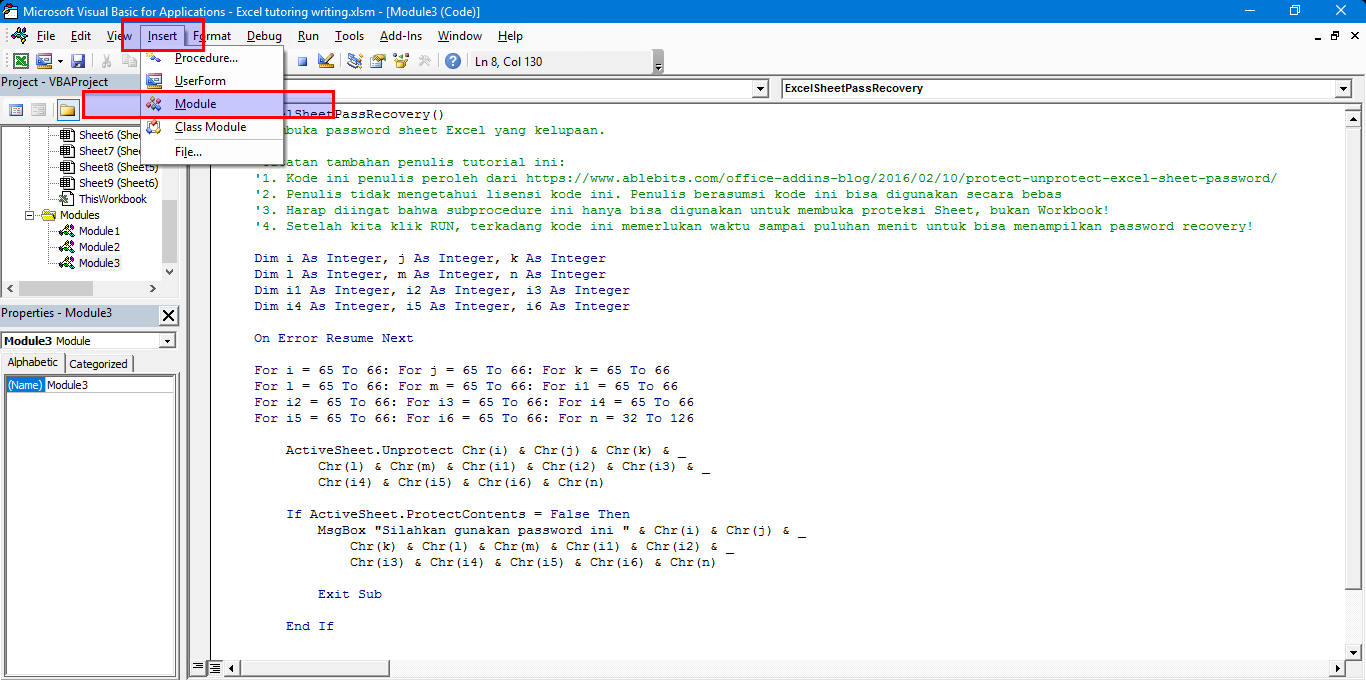Click the (Name) property value field
Screen dimensions: 1366x680
(110, 385)
